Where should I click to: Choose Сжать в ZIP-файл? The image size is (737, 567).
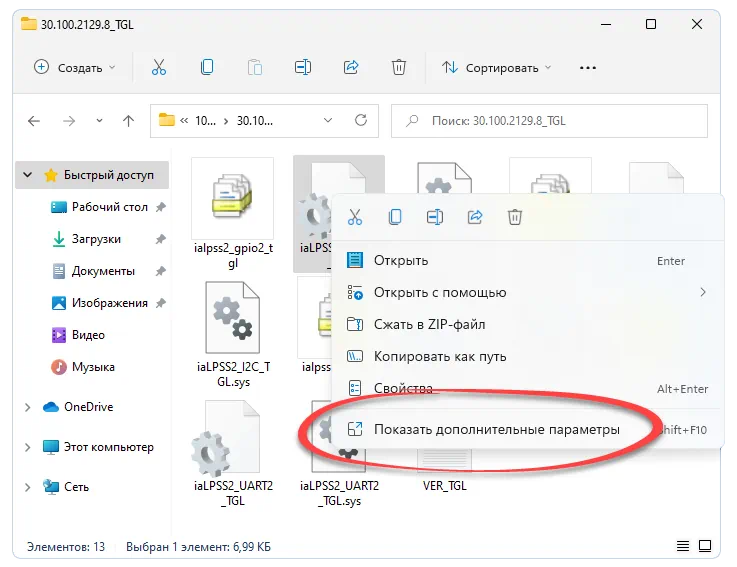tap(527, 324)
